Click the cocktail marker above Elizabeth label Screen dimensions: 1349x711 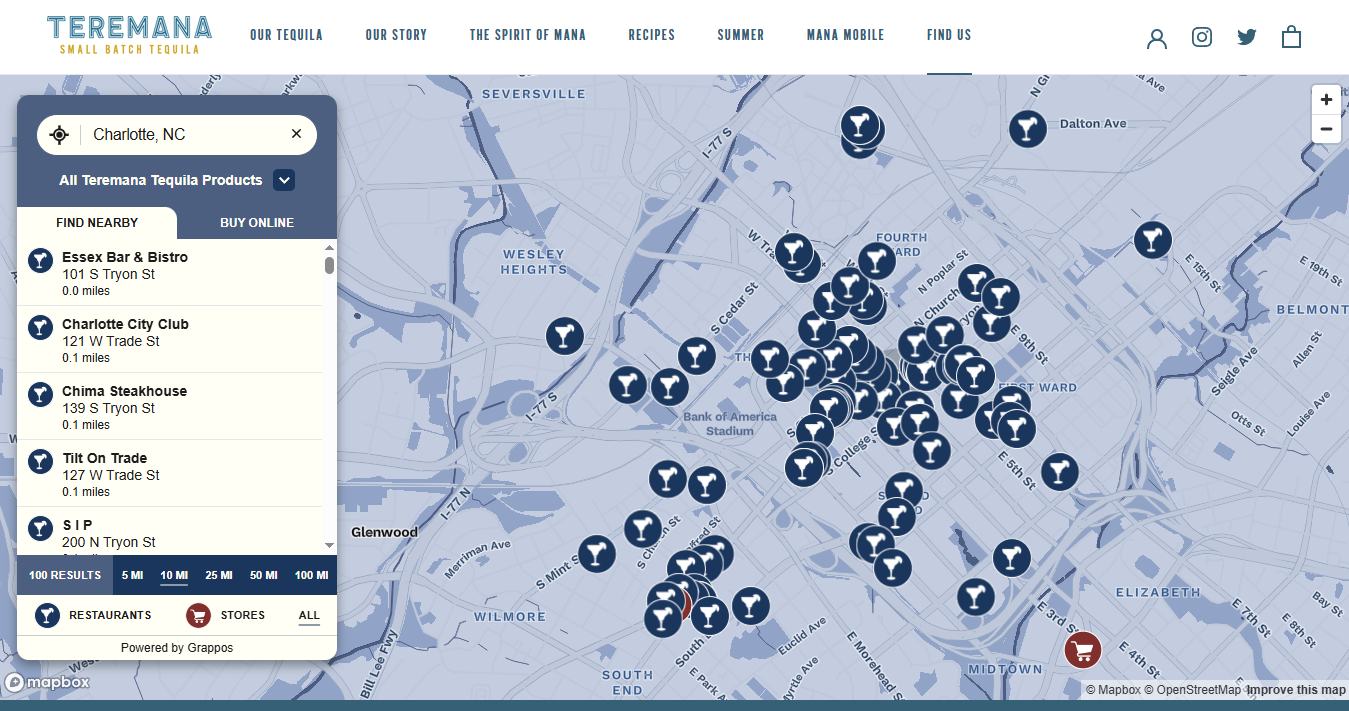(x=1011, y=557)
